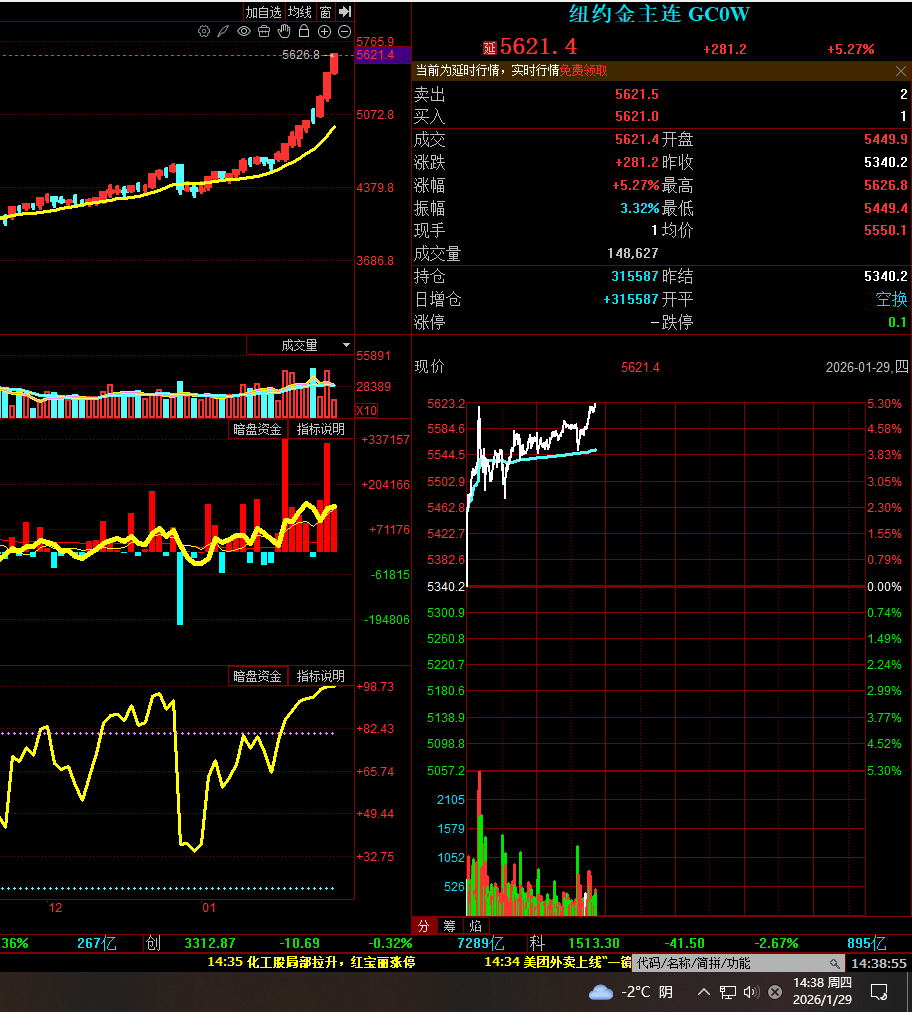This screenshot has height=1012, width=912.
Task: Switch to the 筹 chips tab
Action: pos(450,926)
